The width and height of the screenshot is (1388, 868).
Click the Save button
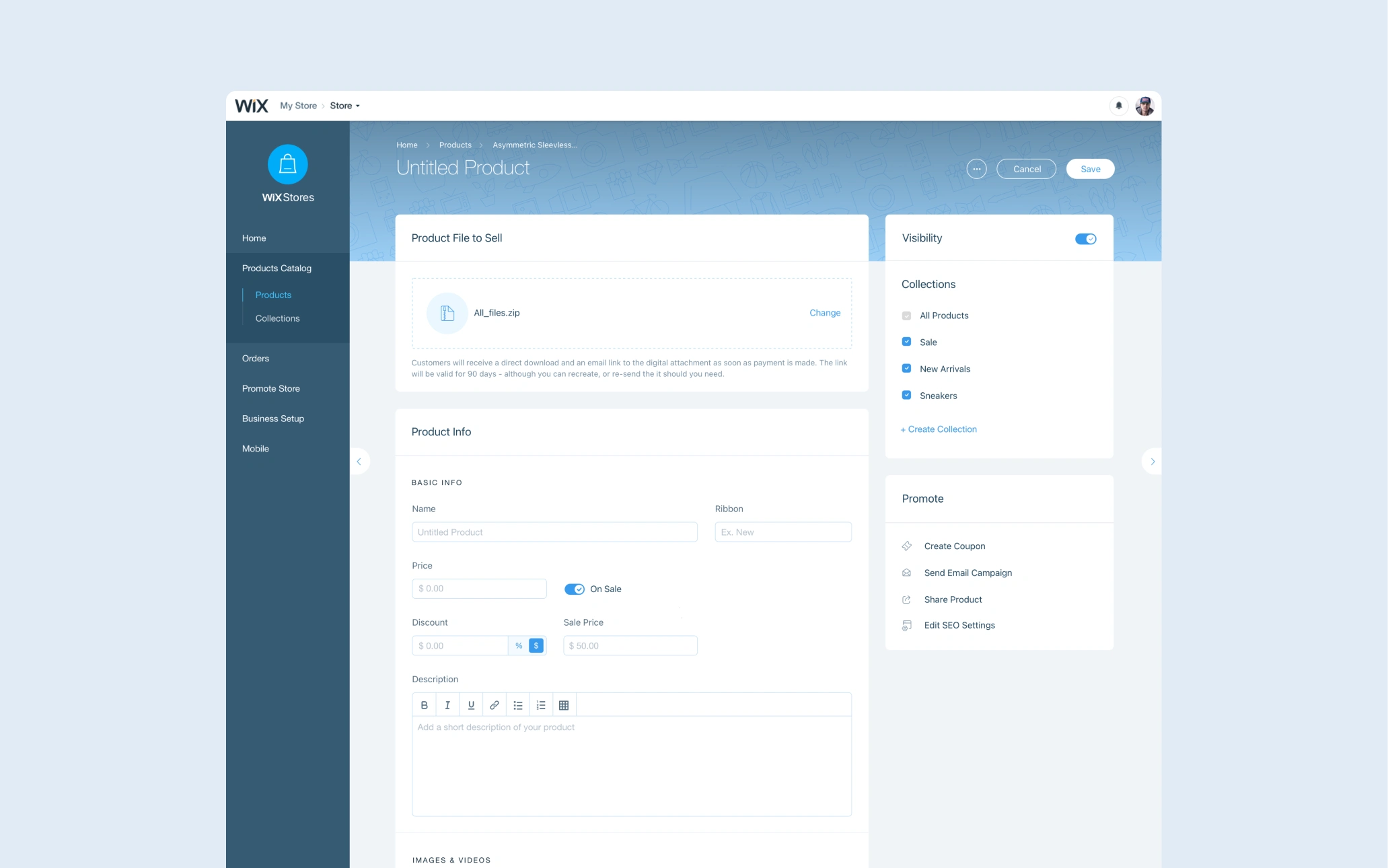tap(1090, 169)
